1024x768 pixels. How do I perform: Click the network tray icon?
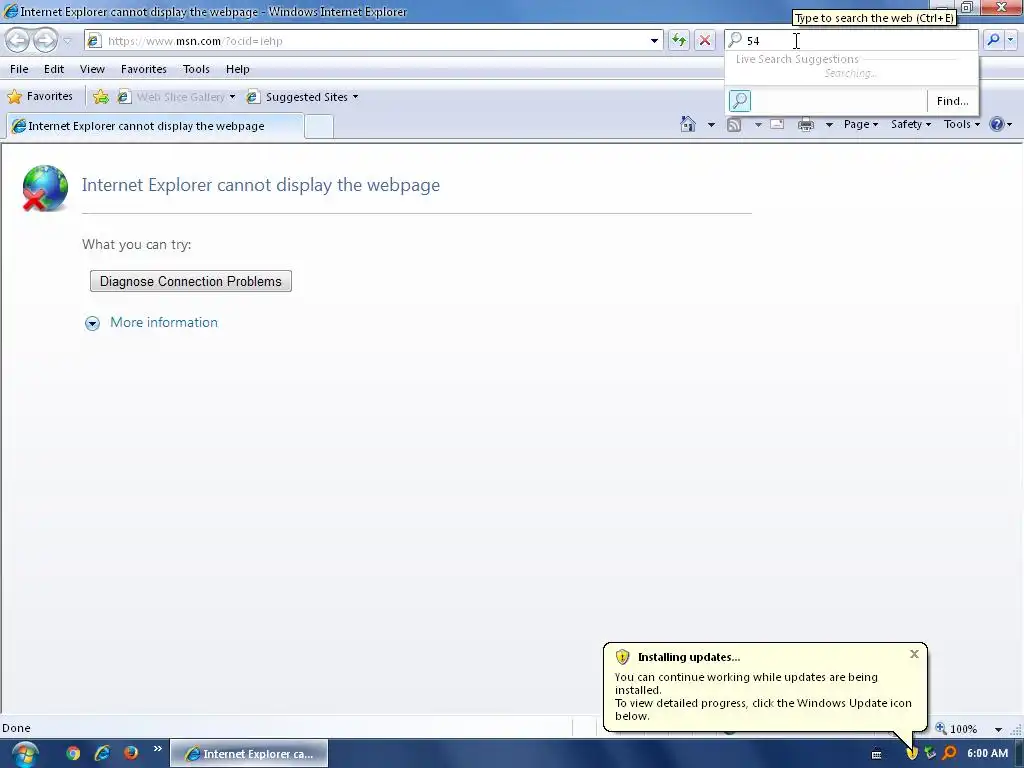point(930,754)
